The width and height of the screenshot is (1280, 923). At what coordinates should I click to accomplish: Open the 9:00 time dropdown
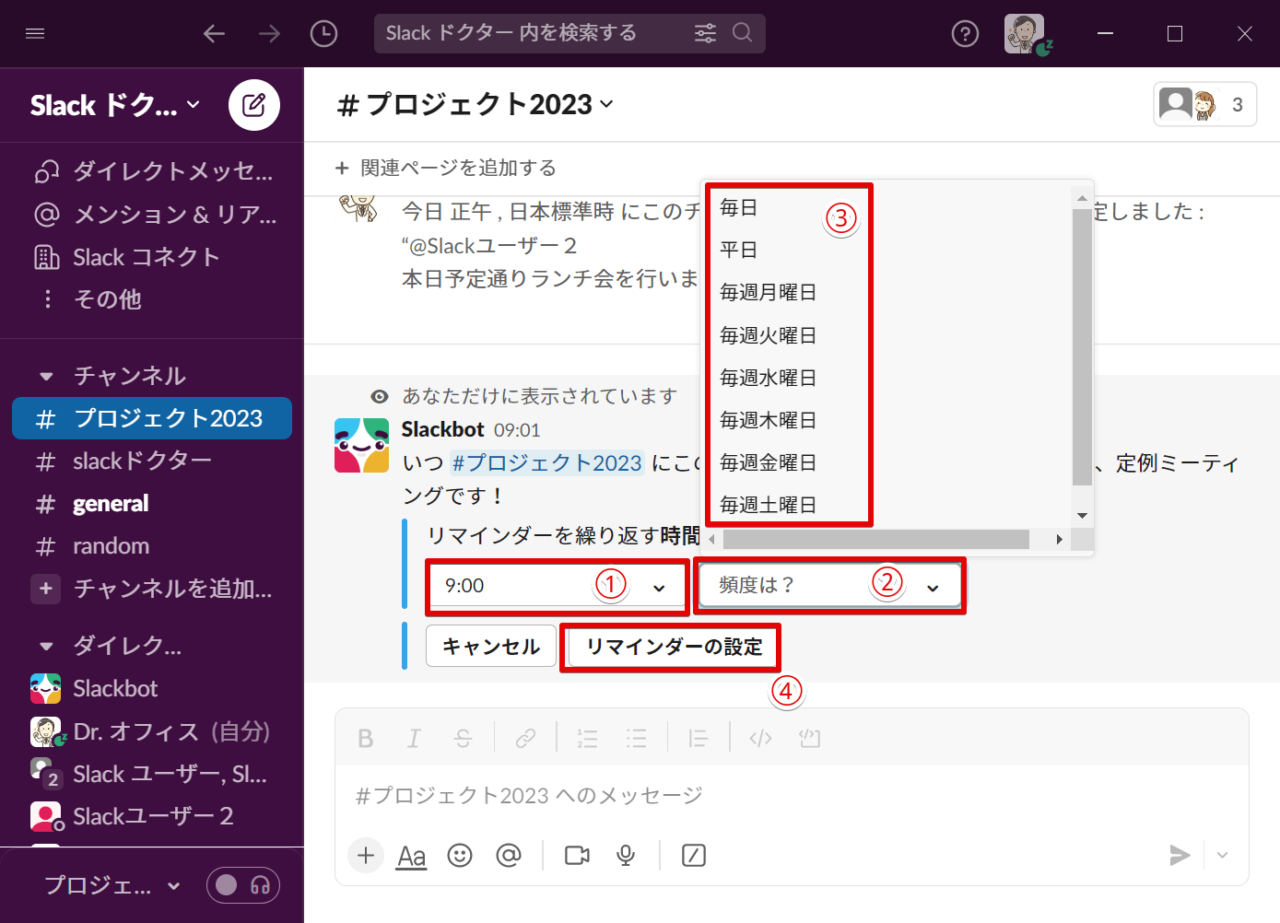[x=556, y=587]
